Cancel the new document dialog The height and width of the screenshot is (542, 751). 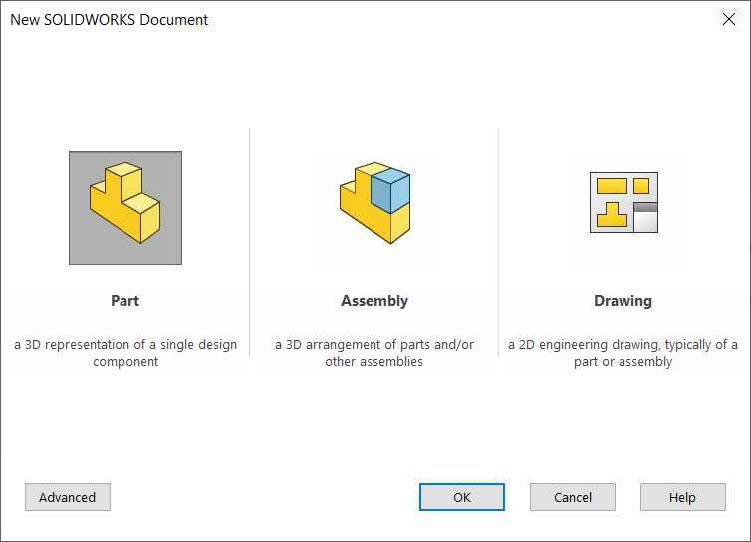coord(573,497)
